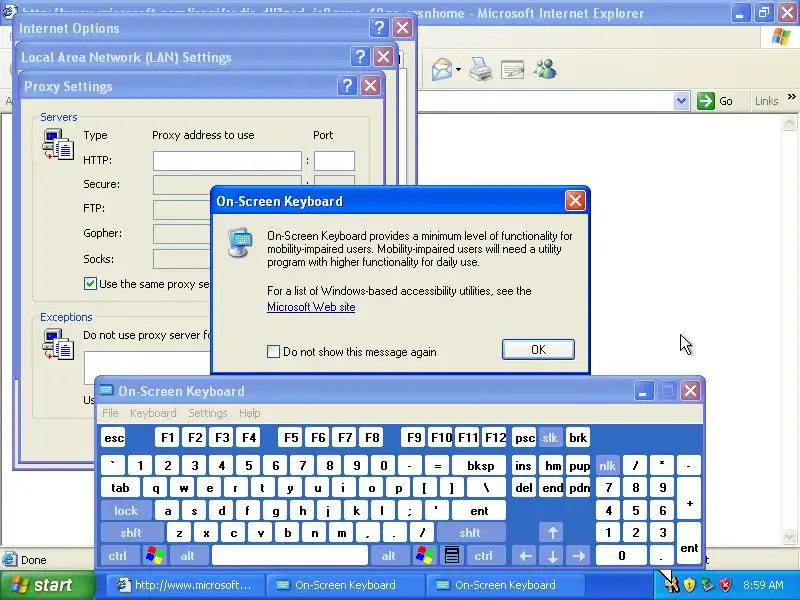The height and width of the screenshot is (600, 800).
Task: Click the right arrow key on keyboard
Action: click(579, 555)
